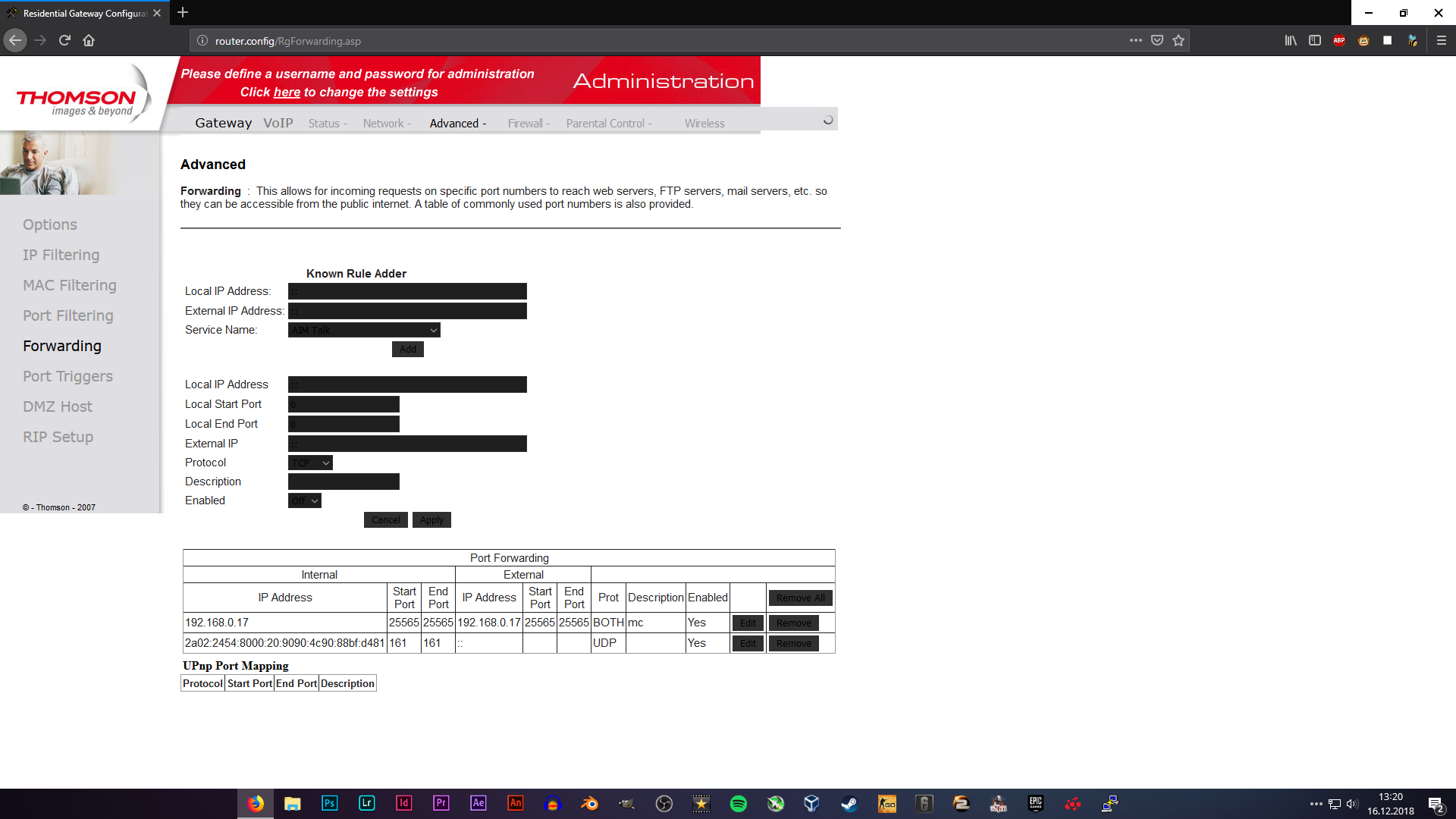Open the Adblock Plus extension
1456x819 pixels.
coord(1338,40)
